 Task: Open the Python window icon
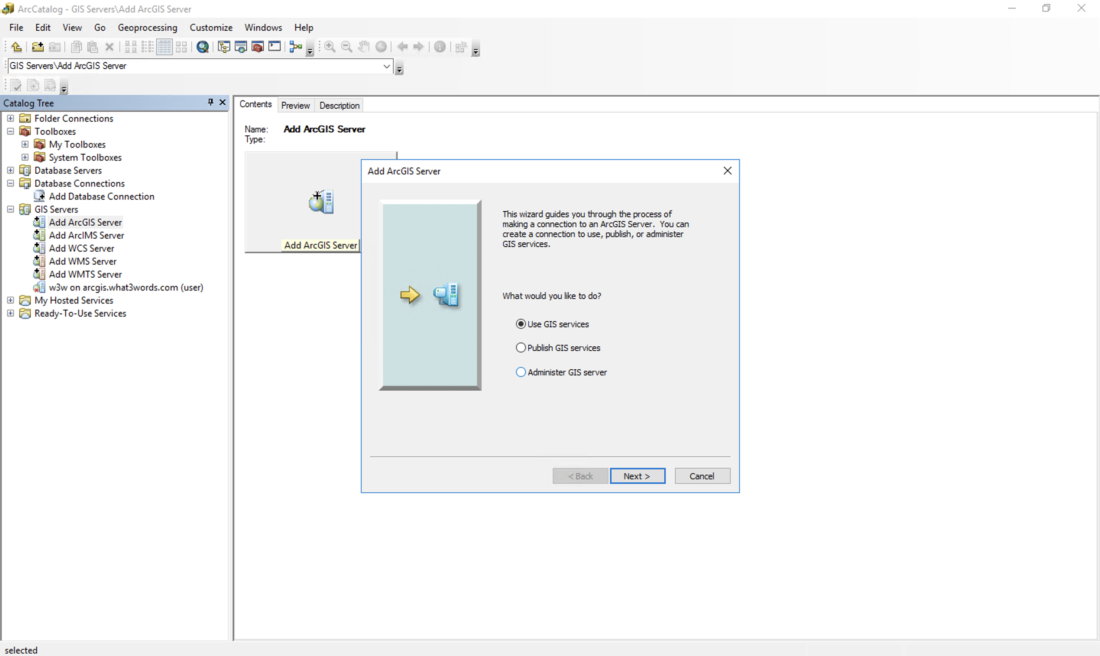(x=274, y=47)
